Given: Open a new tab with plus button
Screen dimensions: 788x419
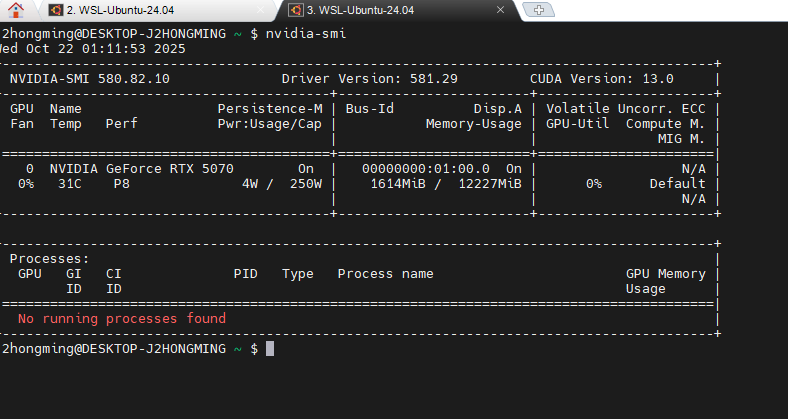Looking at the screenshot, I should pyautogui.click(x=540, y=10).
